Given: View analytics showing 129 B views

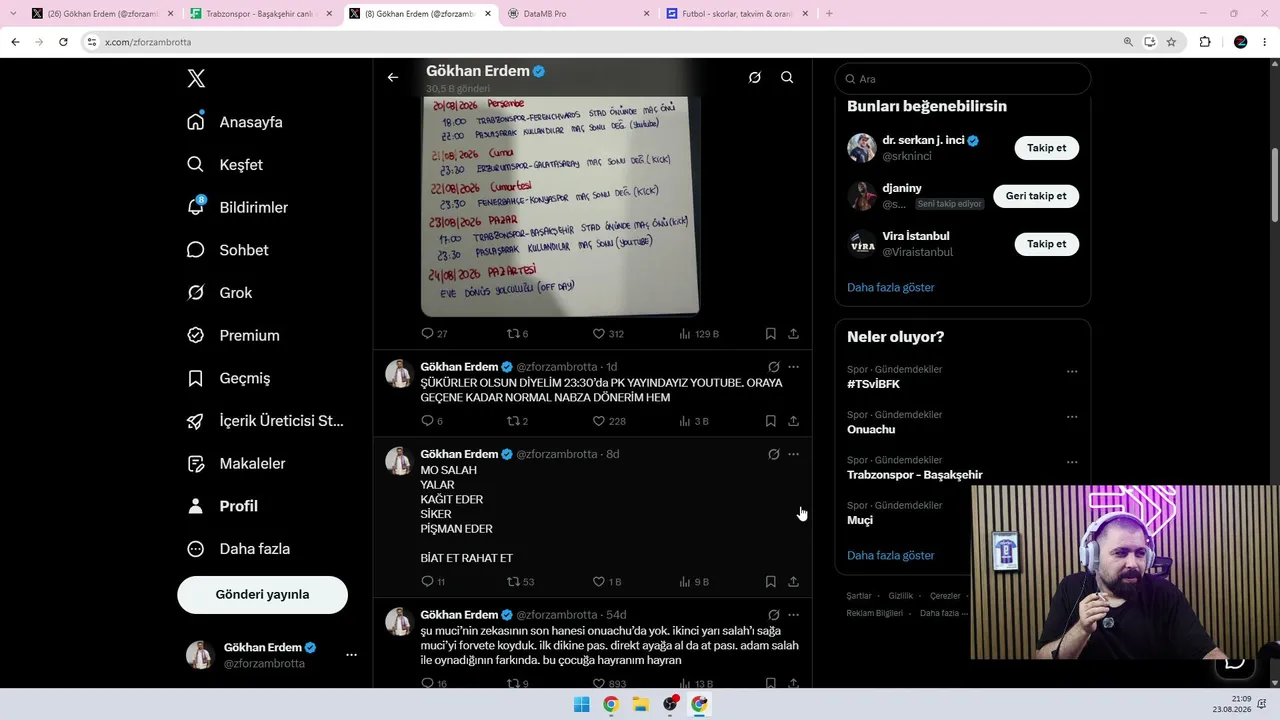Looking at the screenshot, I should click(x=699, y=334).
